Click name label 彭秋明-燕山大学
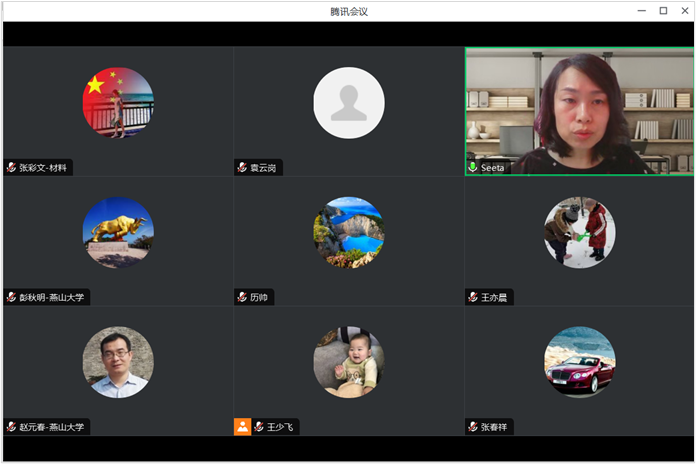 [51, 297]
